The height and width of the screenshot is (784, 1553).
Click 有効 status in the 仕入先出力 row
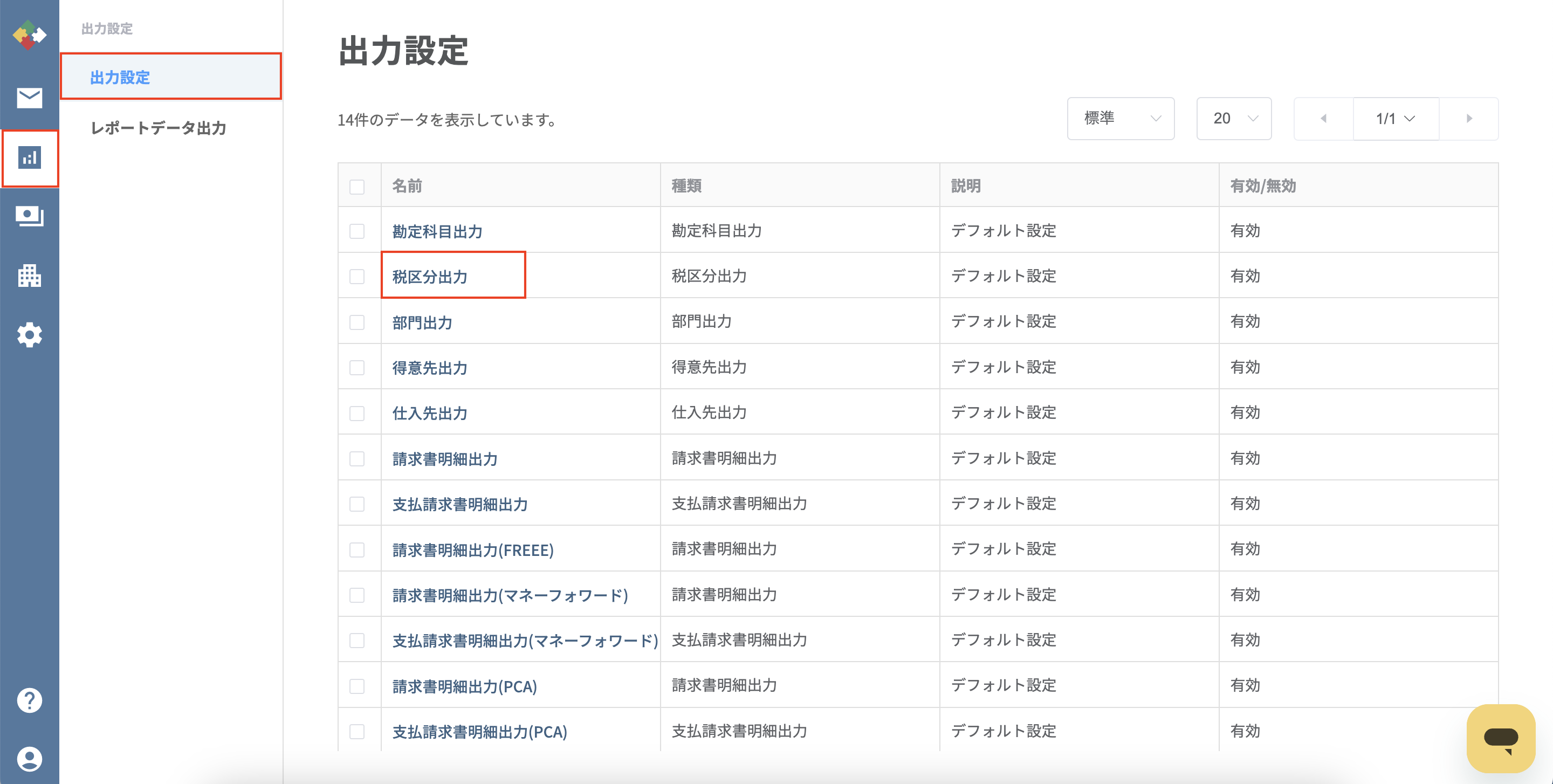pyautogui.click(x=1245, y=412)
